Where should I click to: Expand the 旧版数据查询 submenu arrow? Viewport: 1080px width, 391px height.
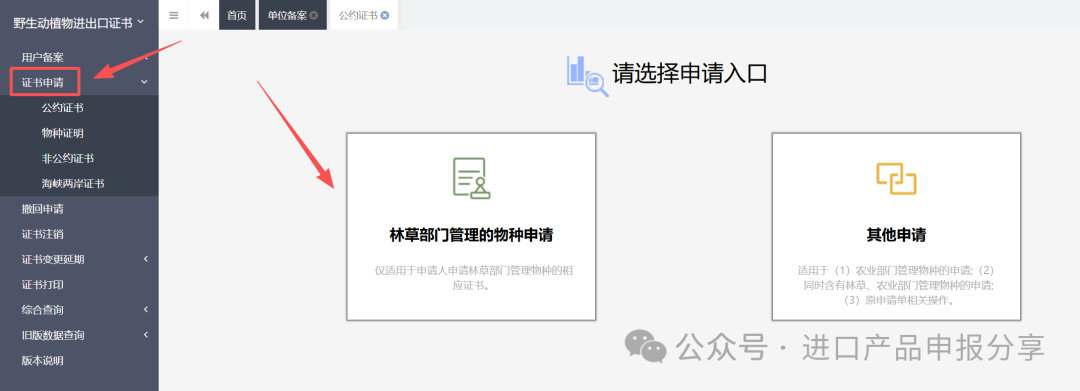tap(145, 335)
